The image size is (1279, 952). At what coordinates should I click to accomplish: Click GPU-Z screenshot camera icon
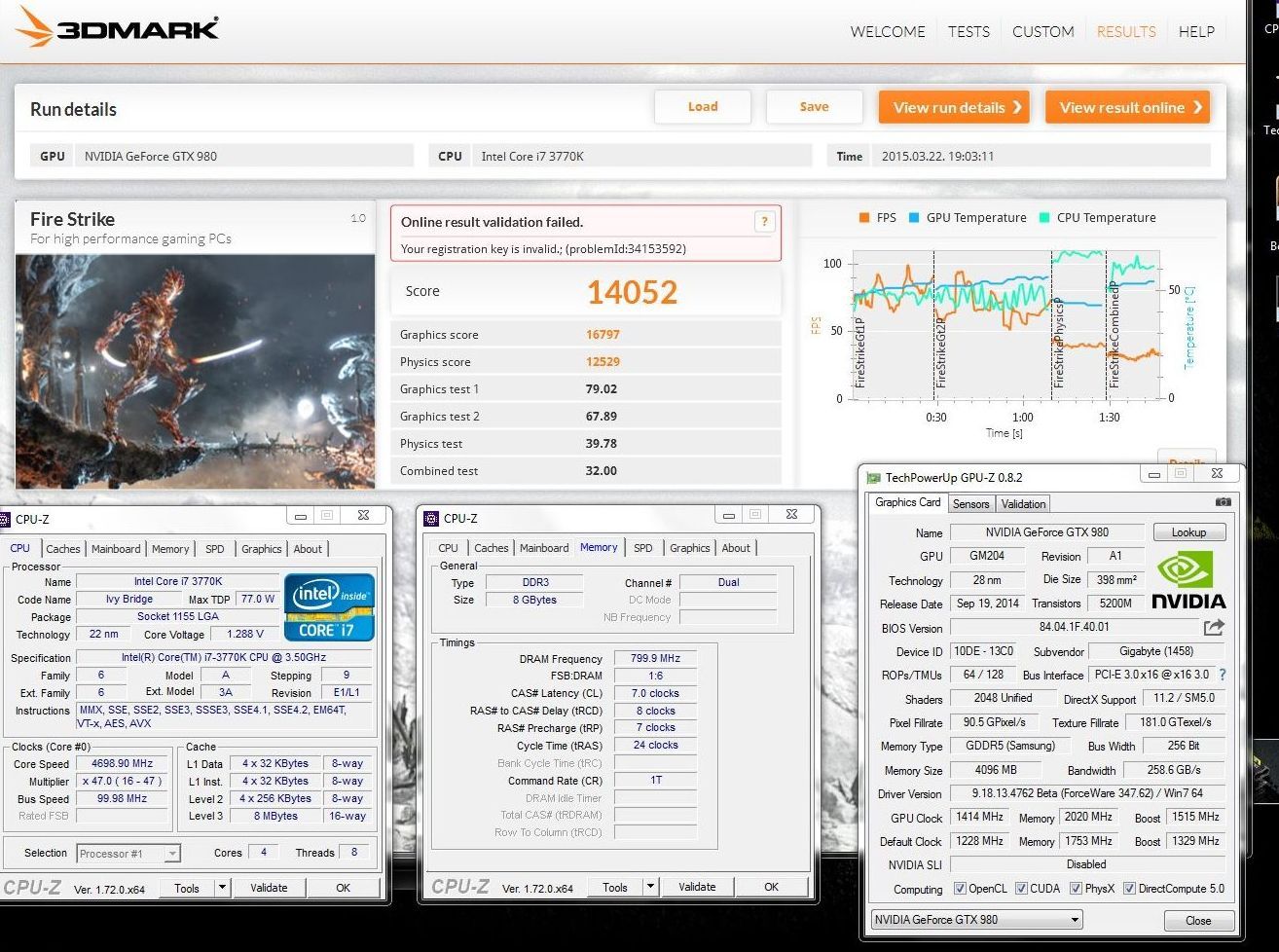coord(1224,502)
